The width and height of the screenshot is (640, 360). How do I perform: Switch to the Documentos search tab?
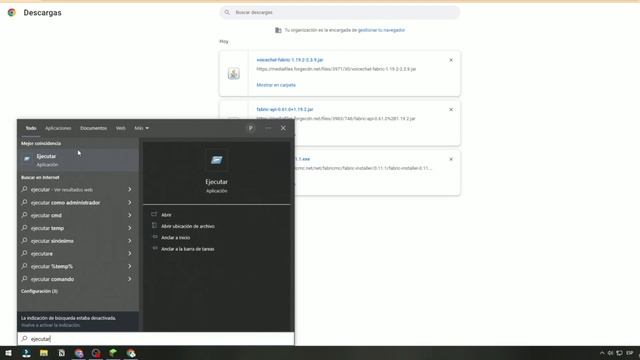(x=93, y=128)
